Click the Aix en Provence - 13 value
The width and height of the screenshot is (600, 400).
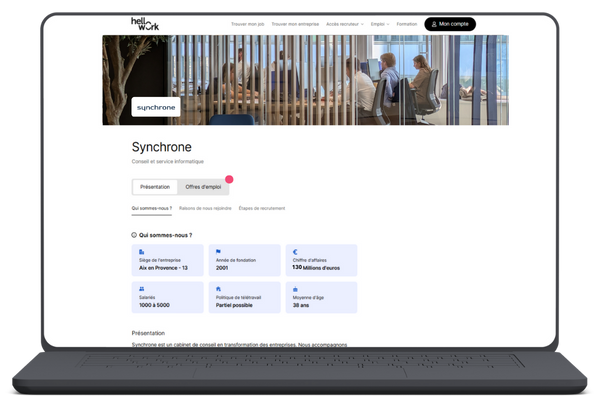[x=163, y=268]
